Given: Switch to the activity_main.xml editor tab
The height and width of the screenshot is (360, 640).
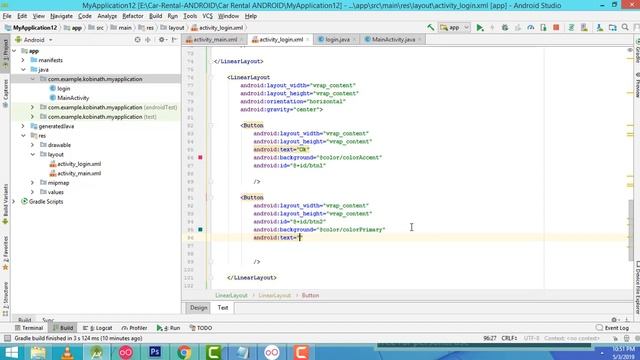Looking at the screenshot, I should (x=215, y=40).
